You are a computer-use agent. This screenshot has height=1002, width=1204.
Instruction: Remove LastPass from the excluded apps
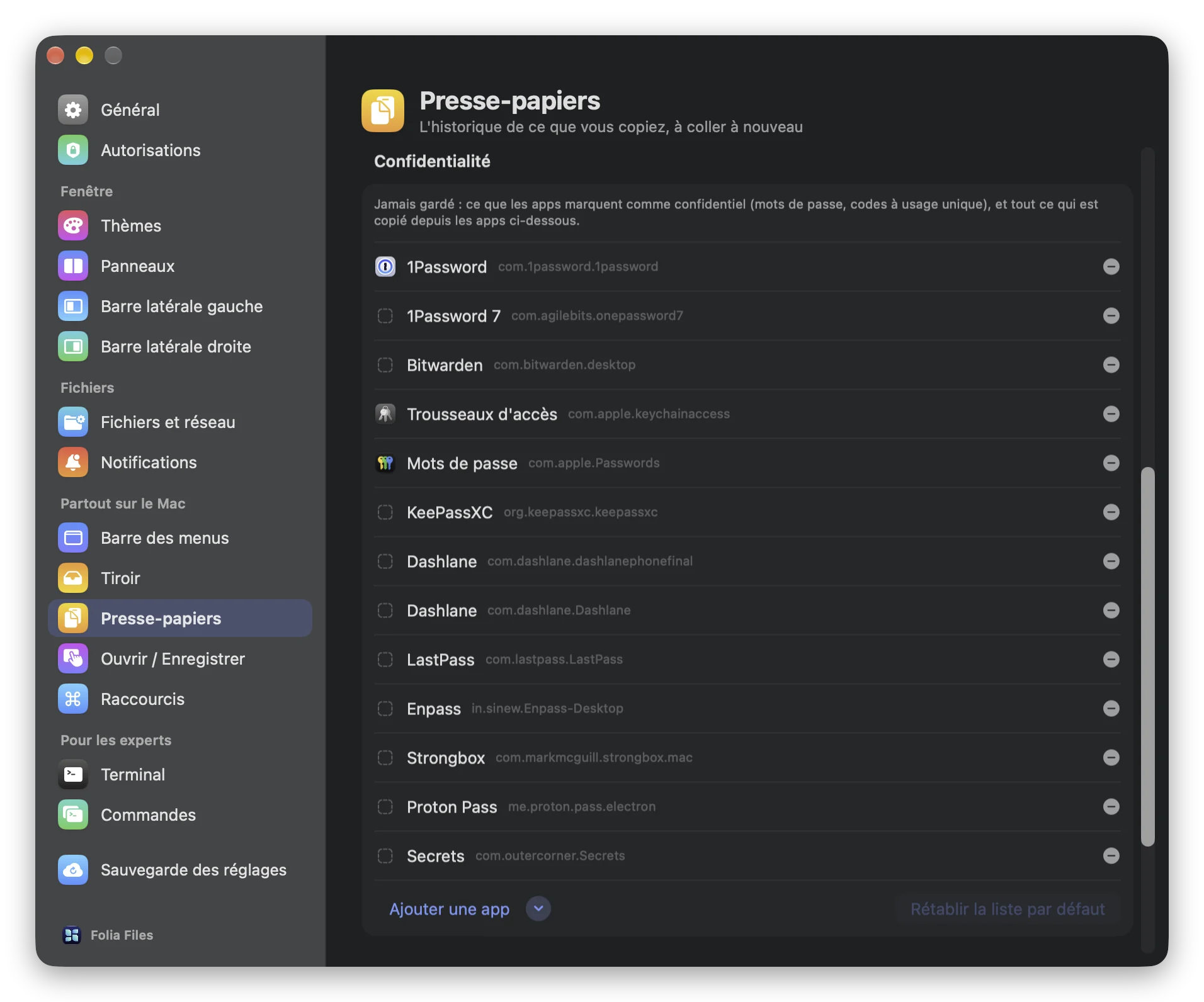pyautogui.click(x=1111, y=660)
